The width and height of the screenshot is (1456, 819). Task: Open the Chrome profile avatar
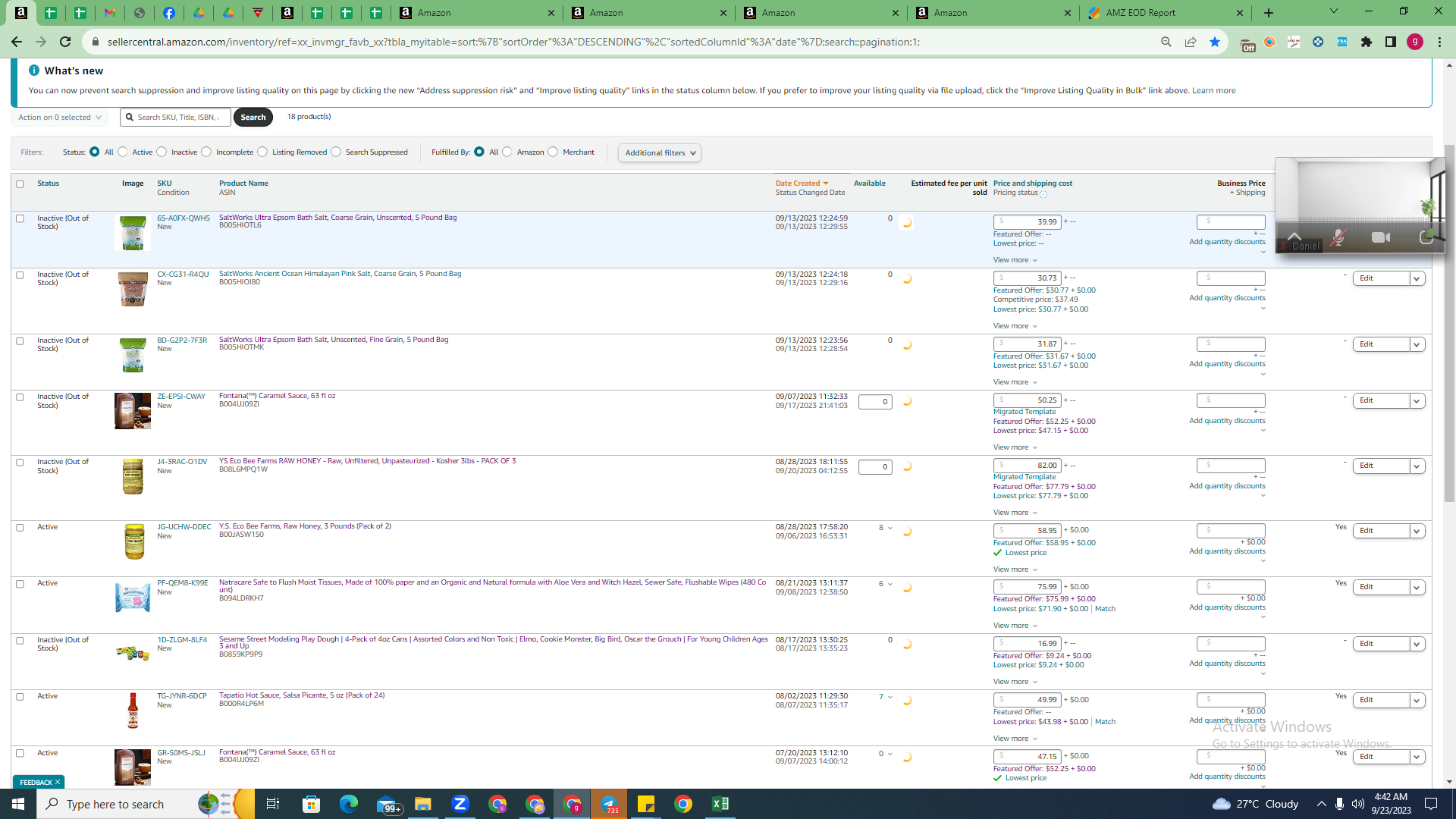click(1415, 42)
